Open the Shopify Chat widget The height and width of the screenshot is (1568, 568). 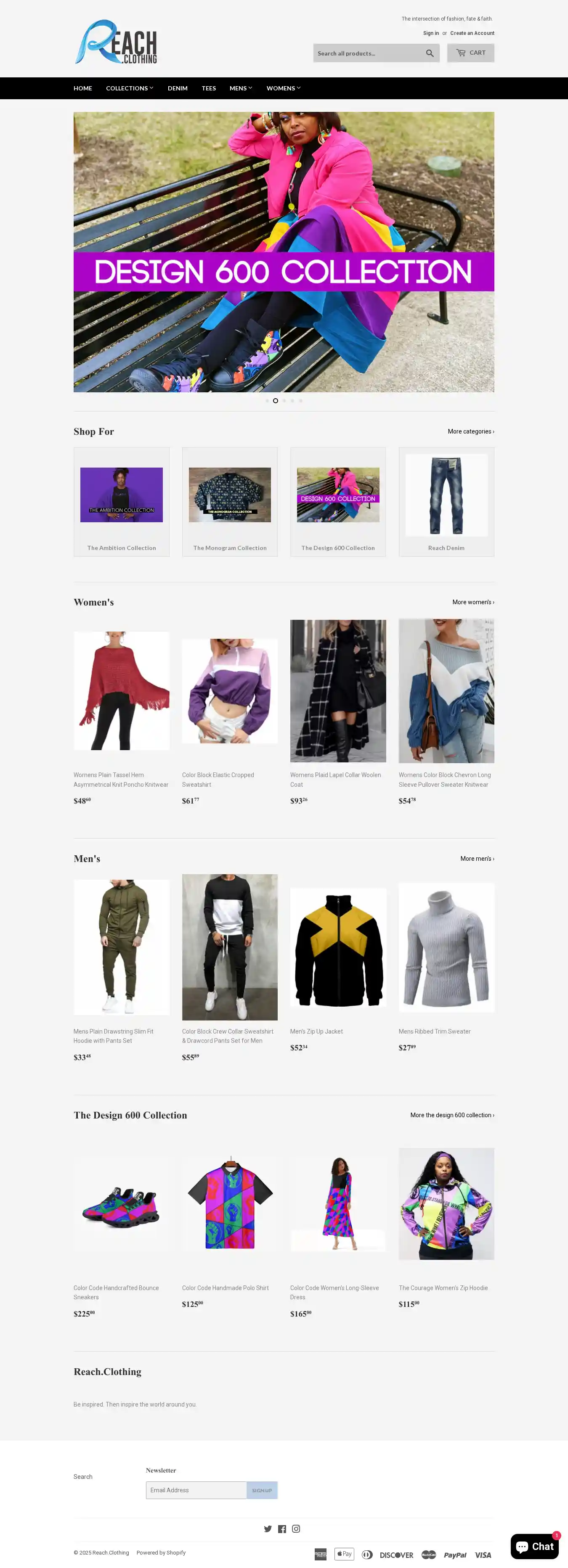(534, 1546)
